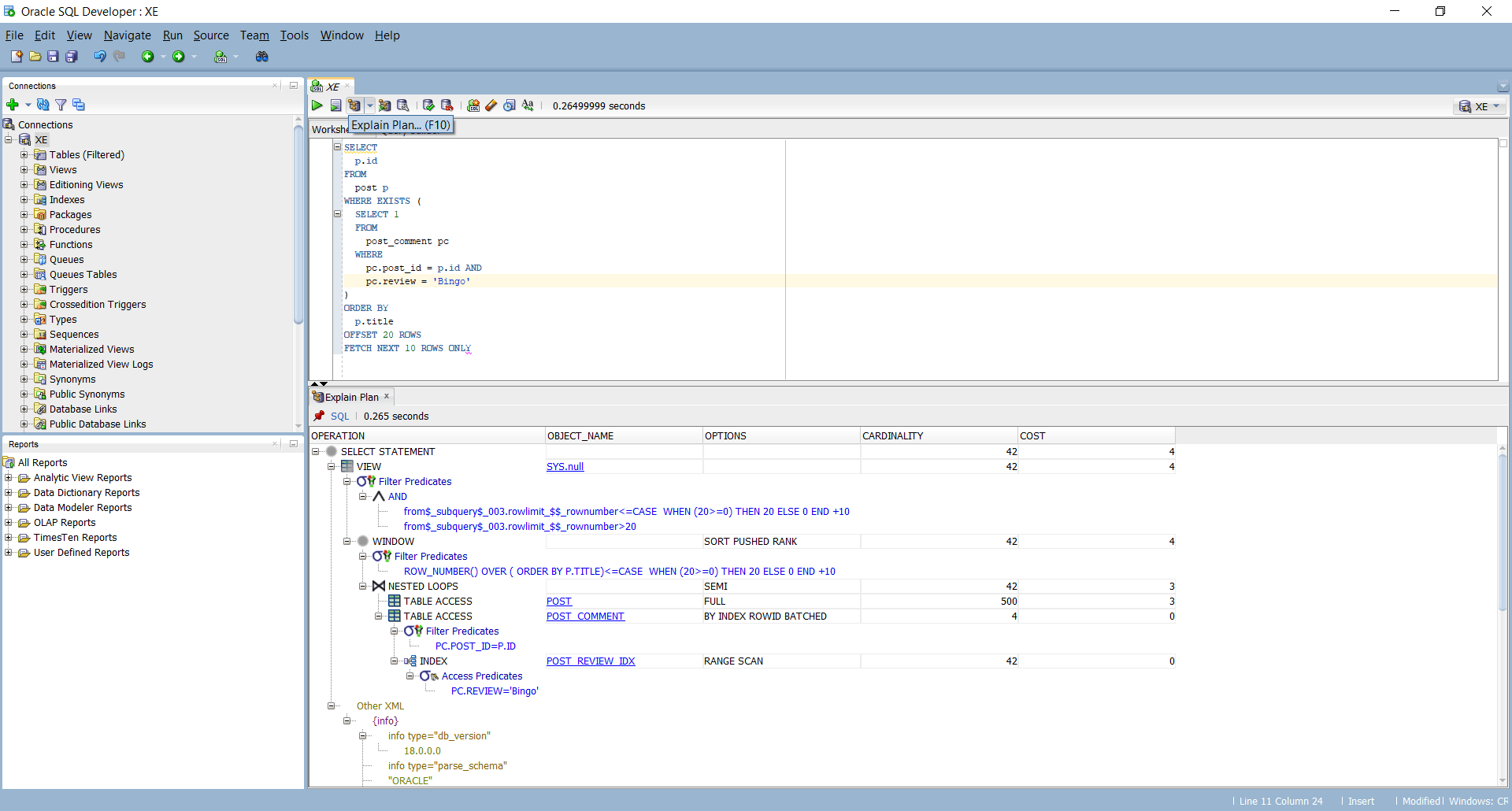Expand the Tables (Filtered) node
Image resolution: width=1512 pixels, height=811 pixels.
(24, 154)
